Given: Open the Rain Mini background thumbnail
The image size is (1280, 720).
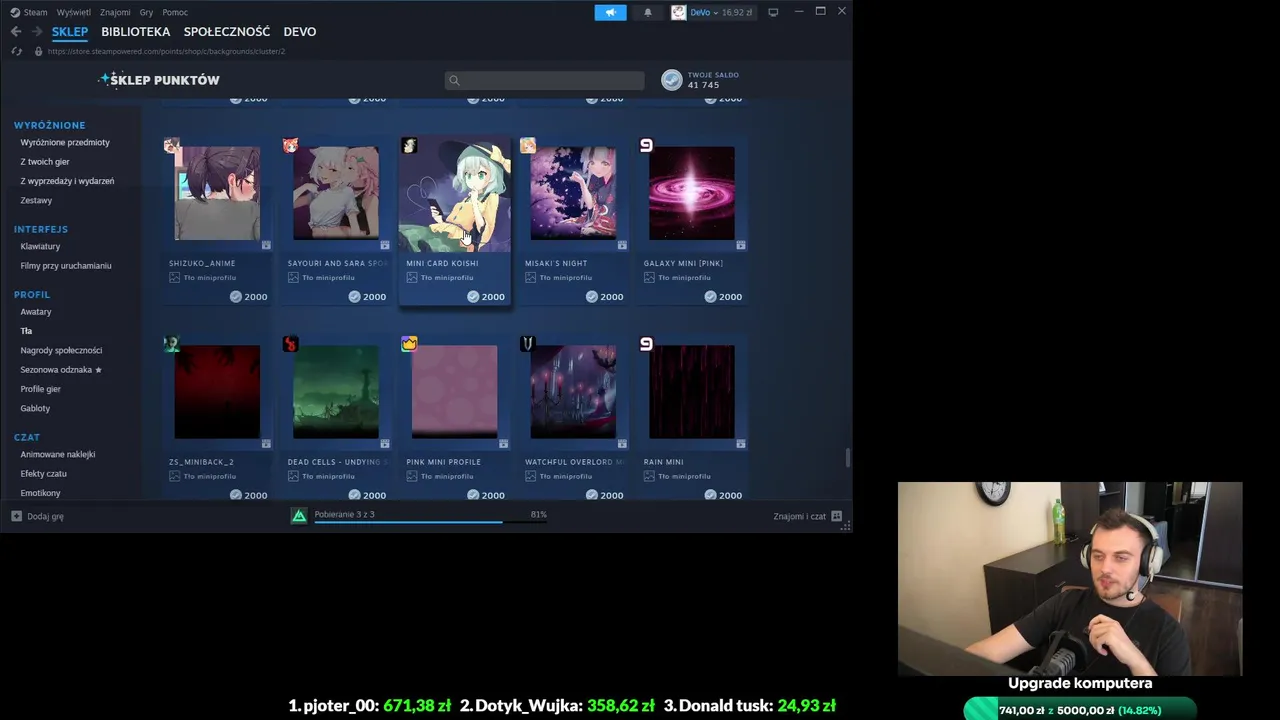Looking at the screenshot, I should [692, 392].
